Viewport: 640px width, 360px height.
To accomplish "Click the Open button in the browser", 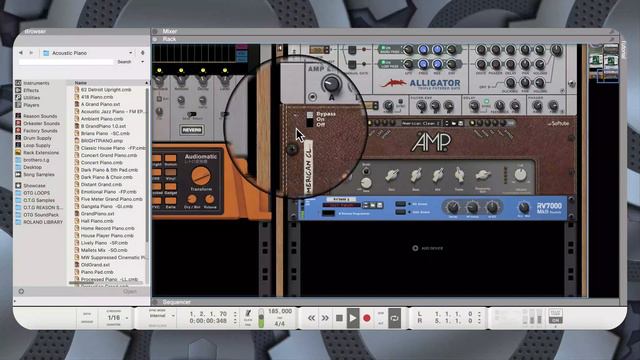I will (x=130, y=291).
